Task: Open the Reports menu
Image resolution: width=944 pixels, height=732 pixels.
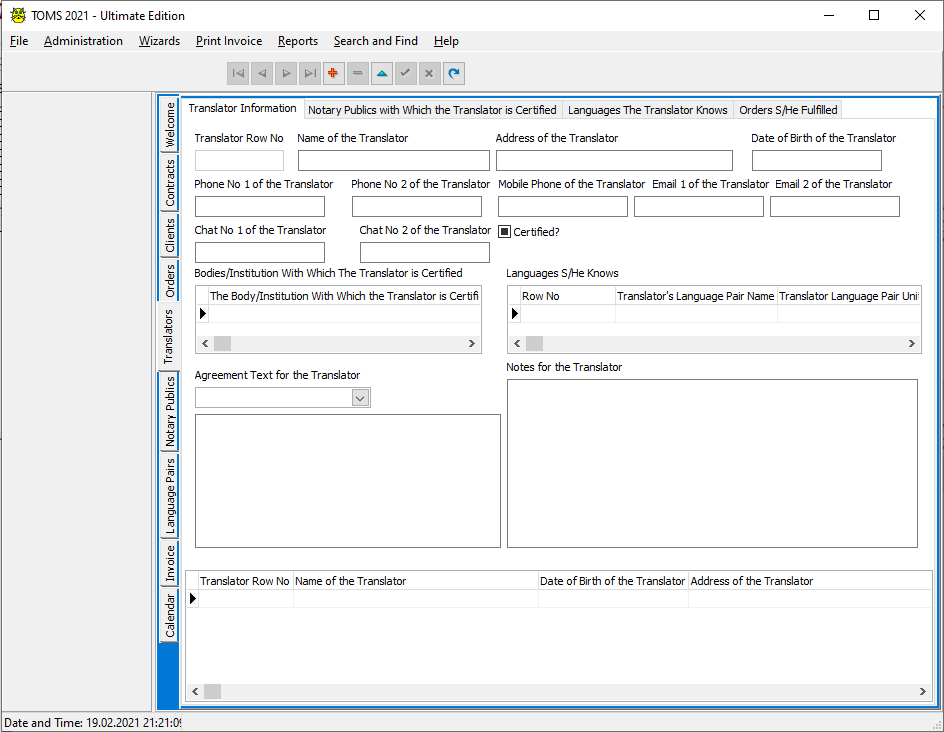Action: click(297, 41)
